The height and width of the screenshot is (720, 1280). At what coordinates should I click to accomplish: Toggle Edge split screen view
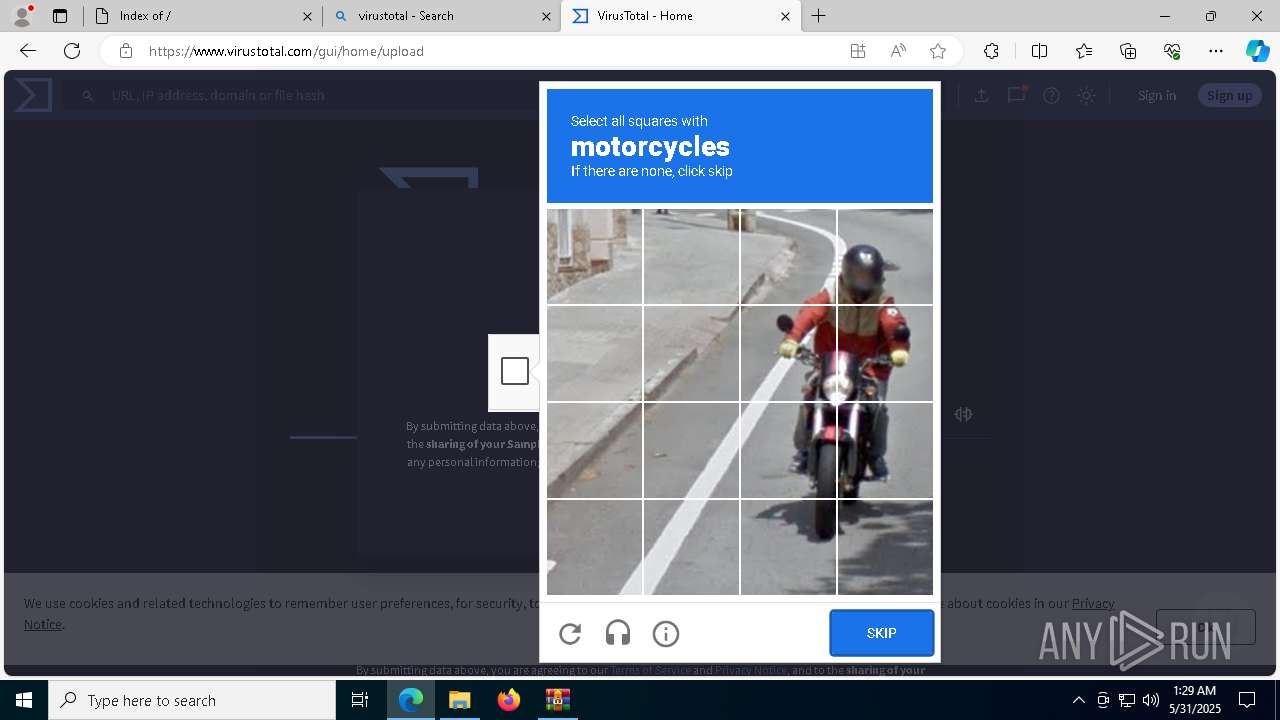point(1039,51)
